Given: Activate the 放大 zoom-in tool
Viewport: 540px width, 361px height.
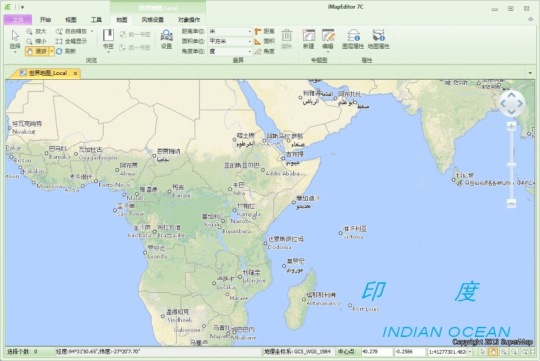Looking at the screenshot, I should [x=36, y=31].
